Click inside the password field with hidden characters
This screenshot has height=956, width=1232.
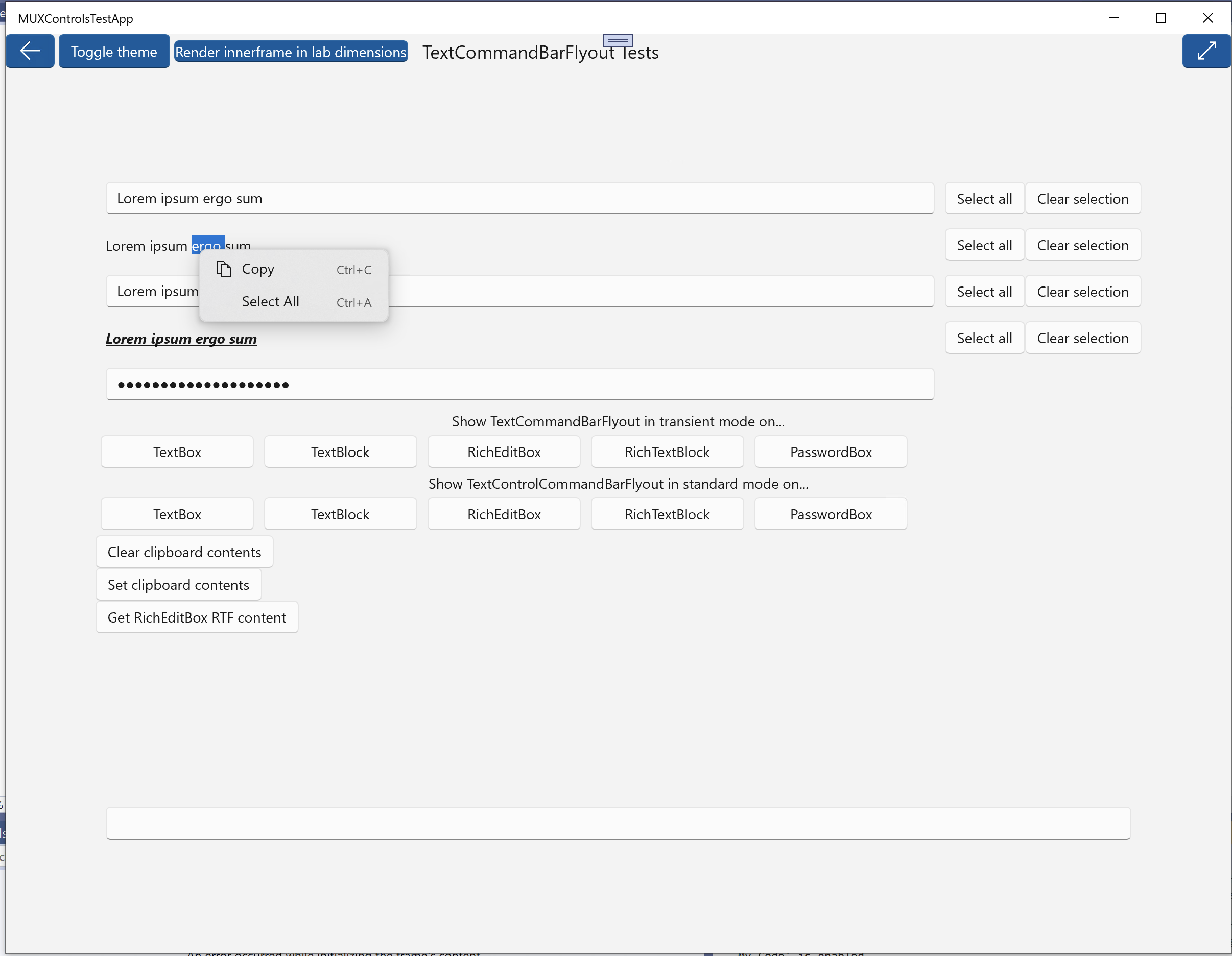point(519,384)
